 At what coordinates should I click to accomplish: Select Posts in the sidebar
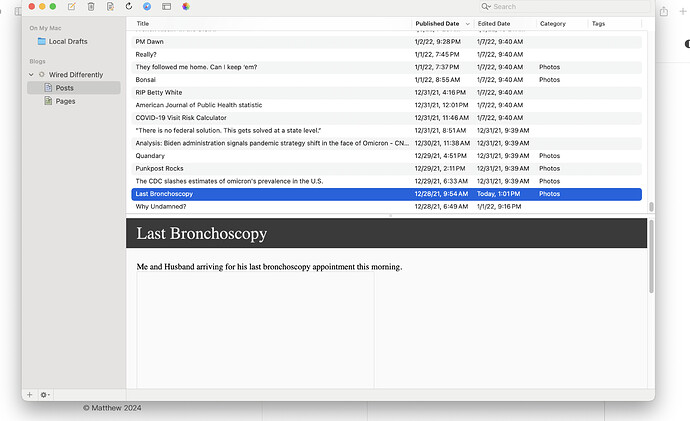(64, 88)
